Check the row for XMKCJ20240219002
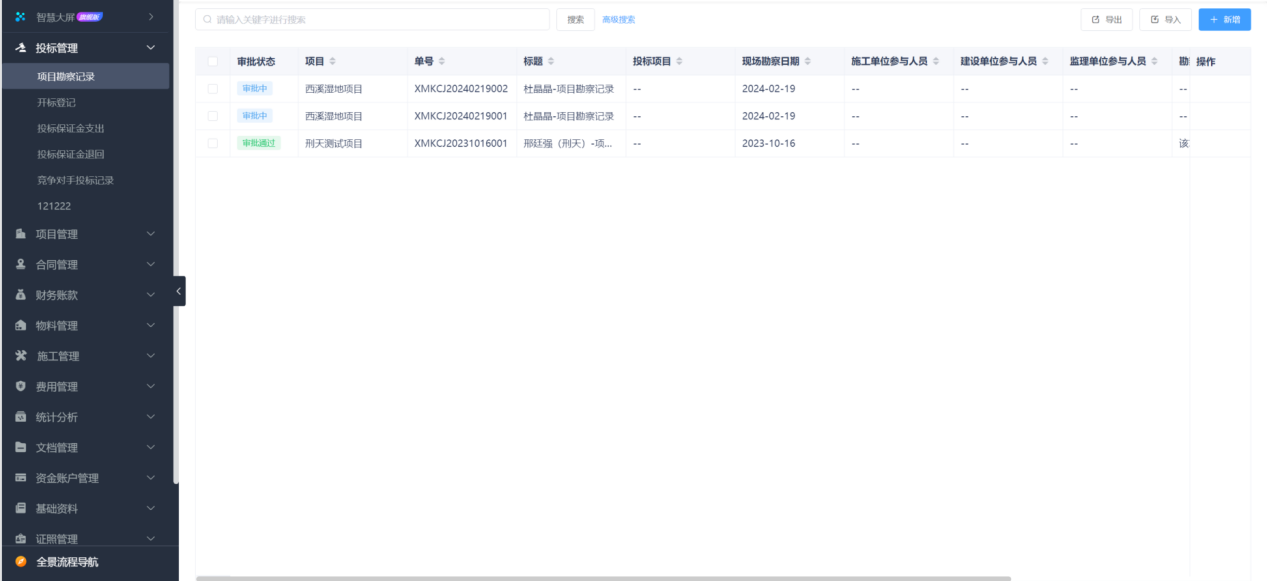1267x581 pixels. (212, 89)
